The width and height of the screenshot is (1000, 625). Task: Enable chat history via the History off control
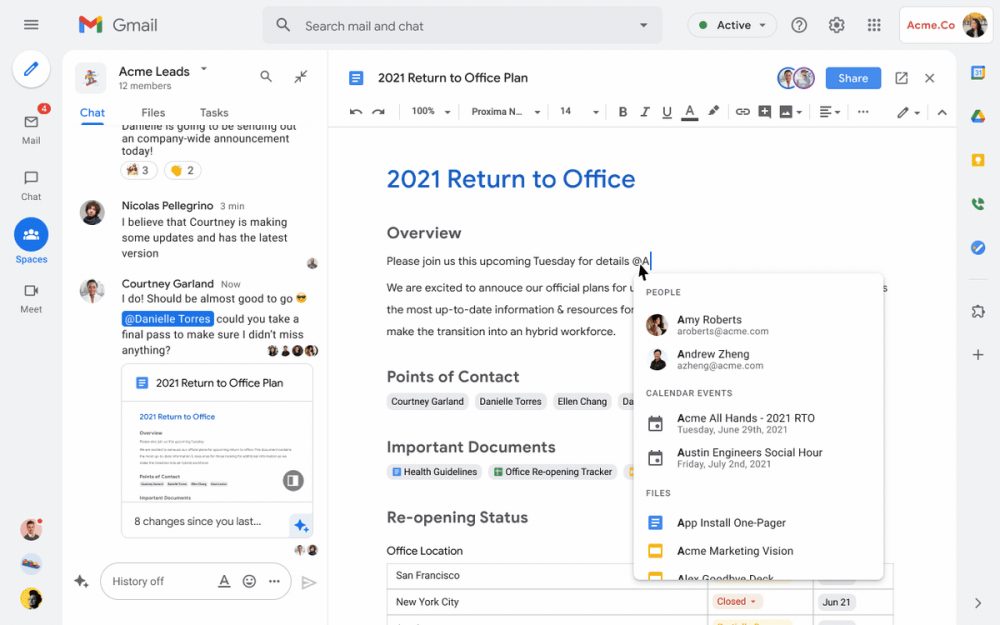[138, 581]
